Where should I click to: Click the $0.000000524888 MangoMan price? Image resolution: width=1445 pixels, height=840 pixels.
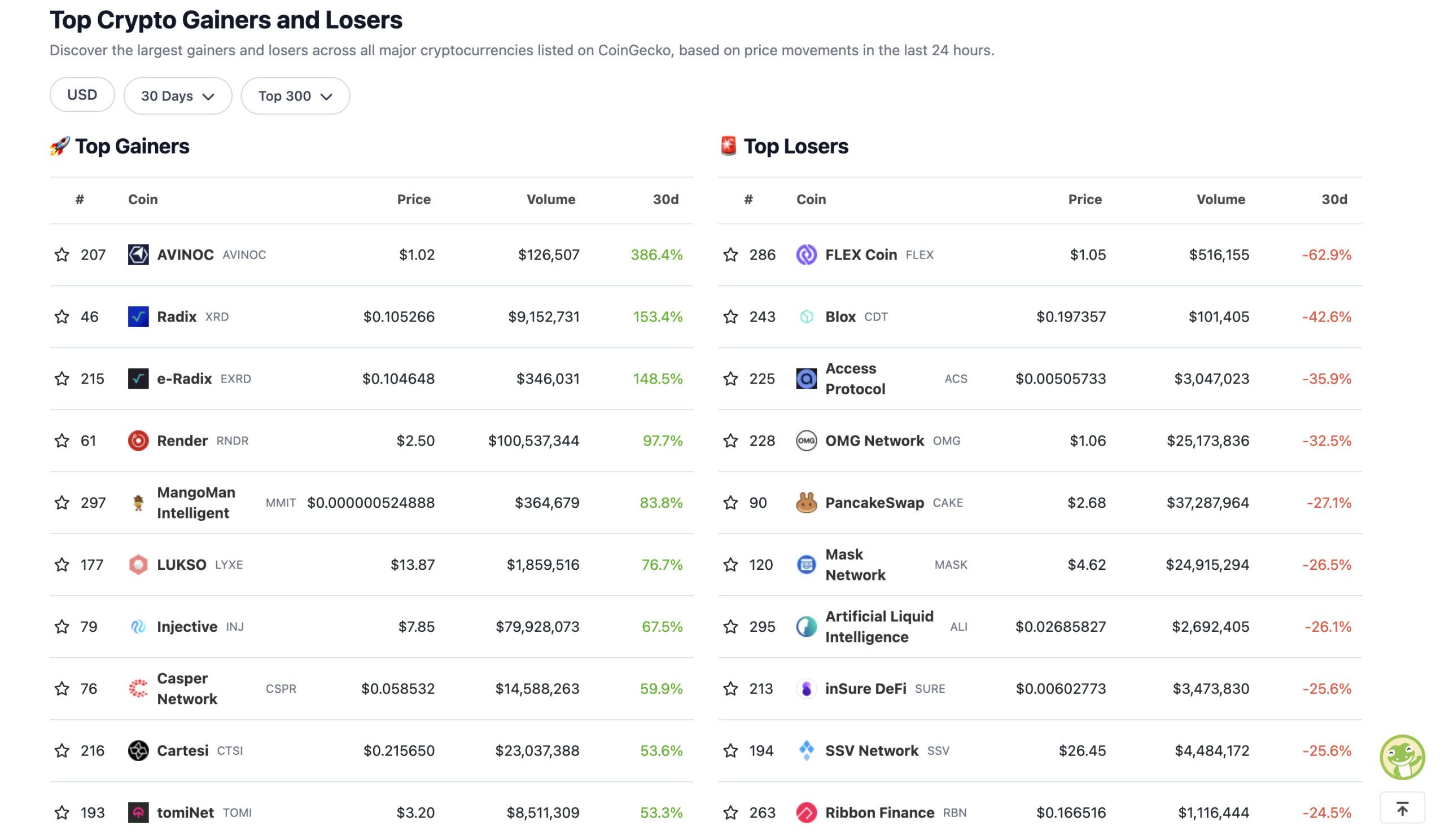coord(370,503)
